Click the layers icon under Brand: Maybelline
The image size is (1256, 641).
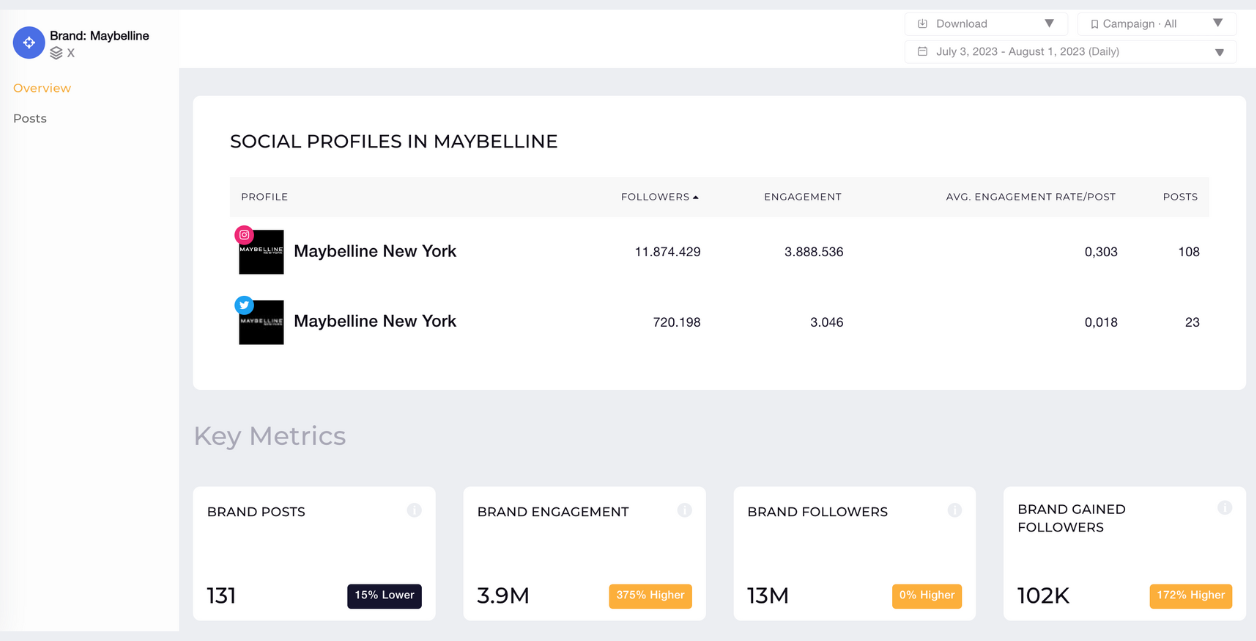click(x=57, y=53)
